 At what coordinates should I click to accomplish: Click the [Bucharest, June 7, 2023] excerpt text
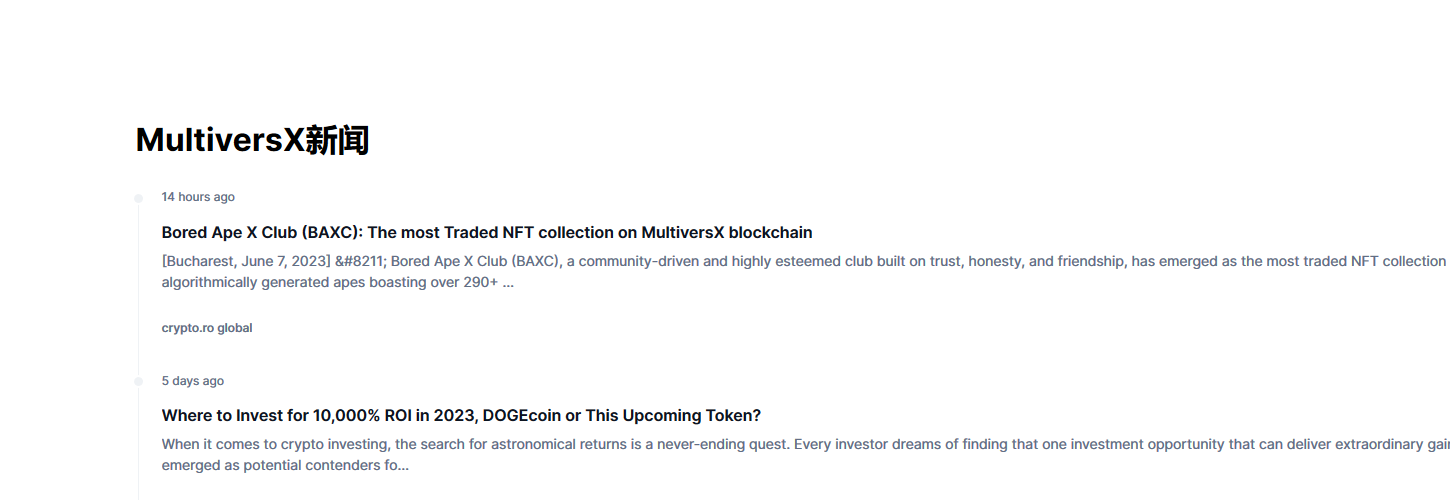(246, 261)
